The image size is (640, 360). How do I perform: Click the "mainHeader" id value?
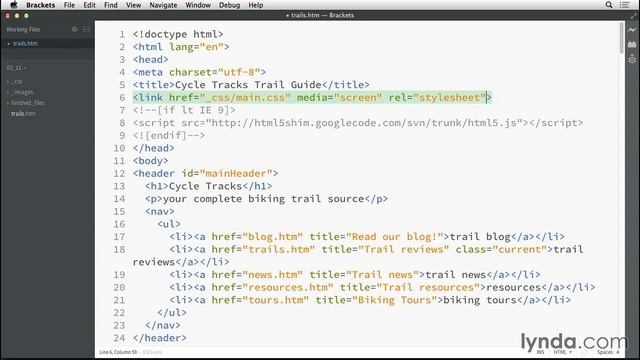(236, 173)
